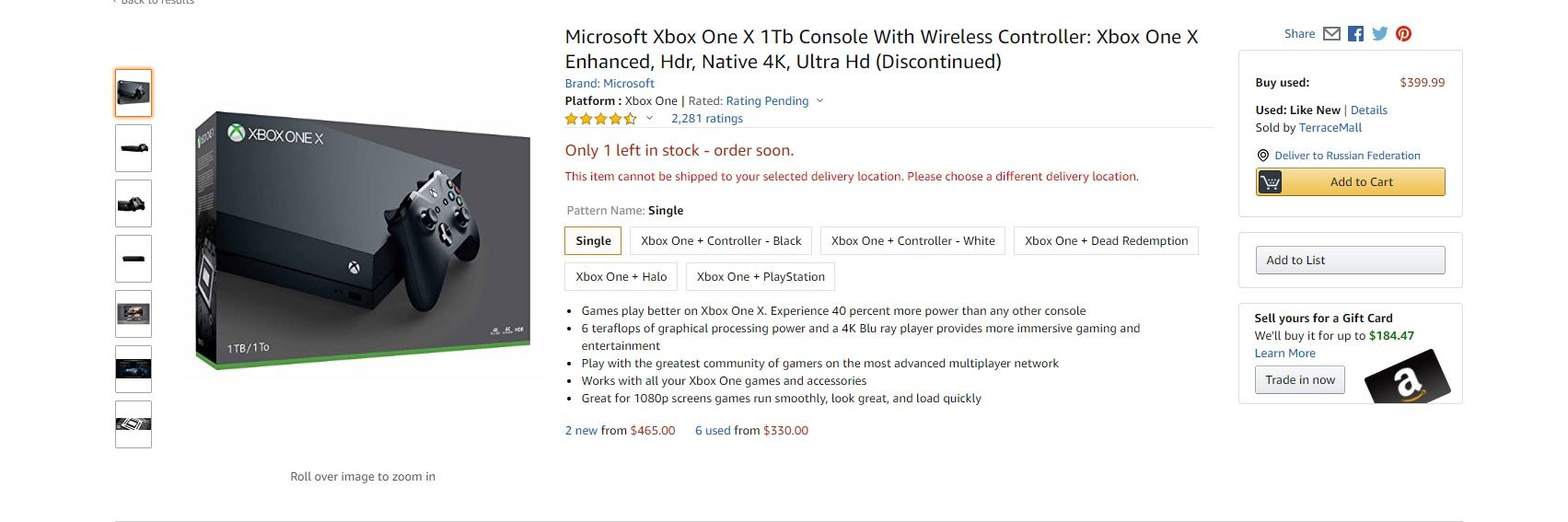
Task: Share the listing on Facebook
Action: coord(1355,34)
